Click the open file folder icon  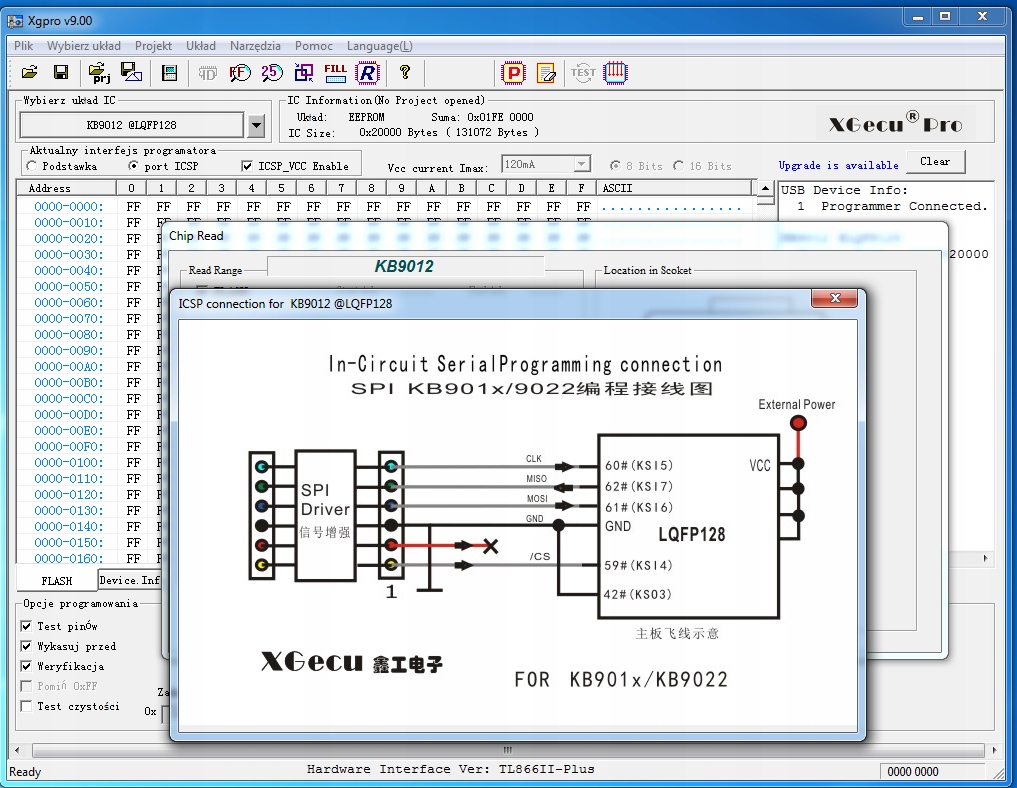click(30, 72)
